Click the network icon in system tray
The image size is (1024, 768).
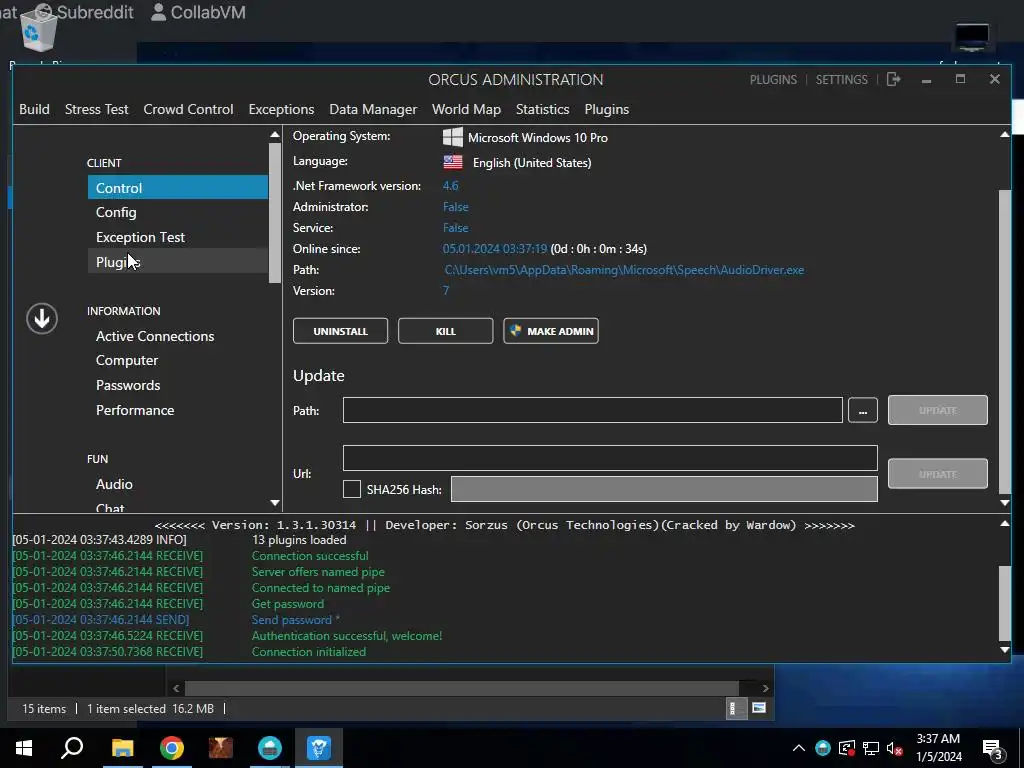[x=871, y=748]
